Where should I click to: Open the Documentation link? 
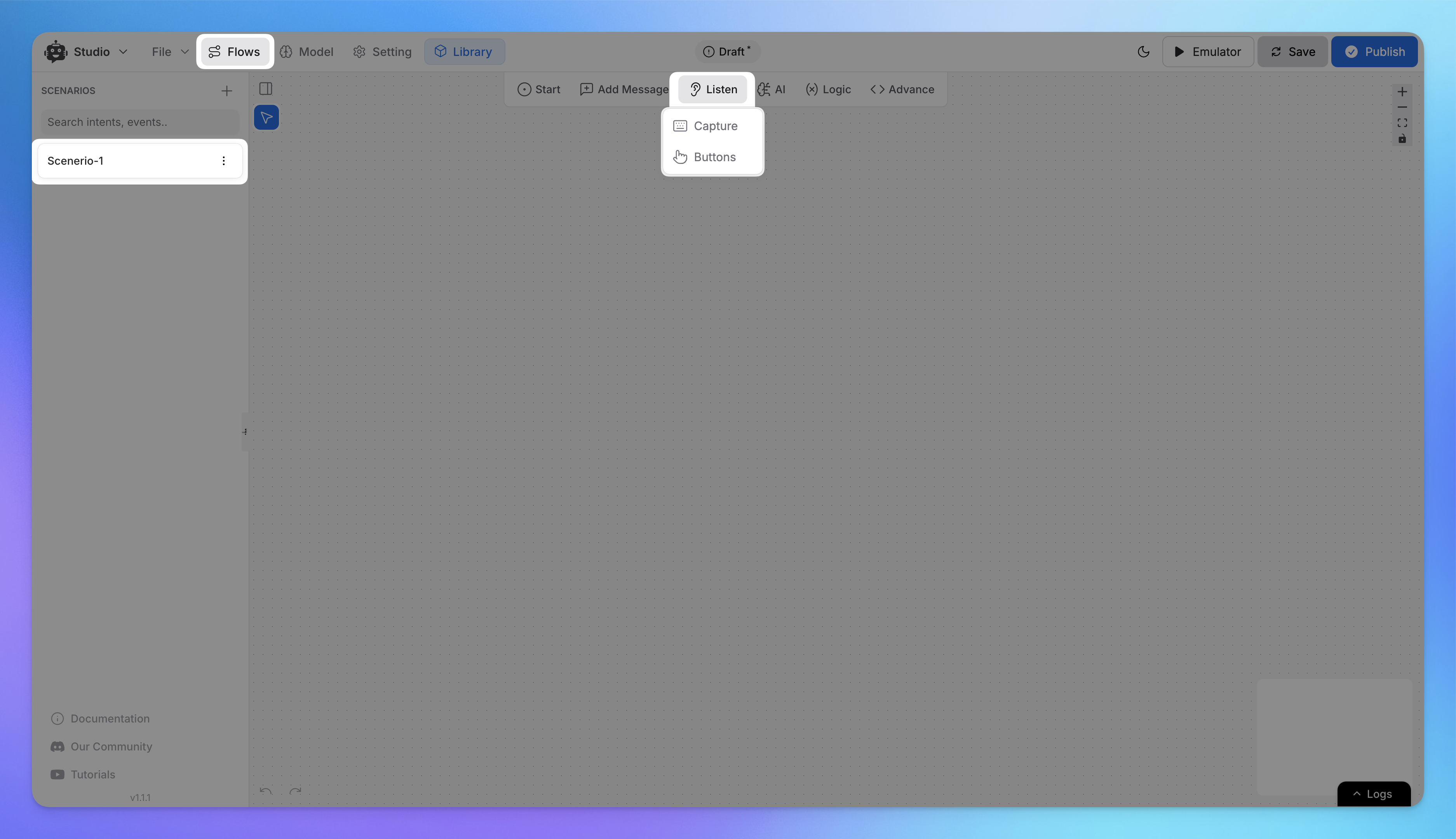click(x=100, y=719)
